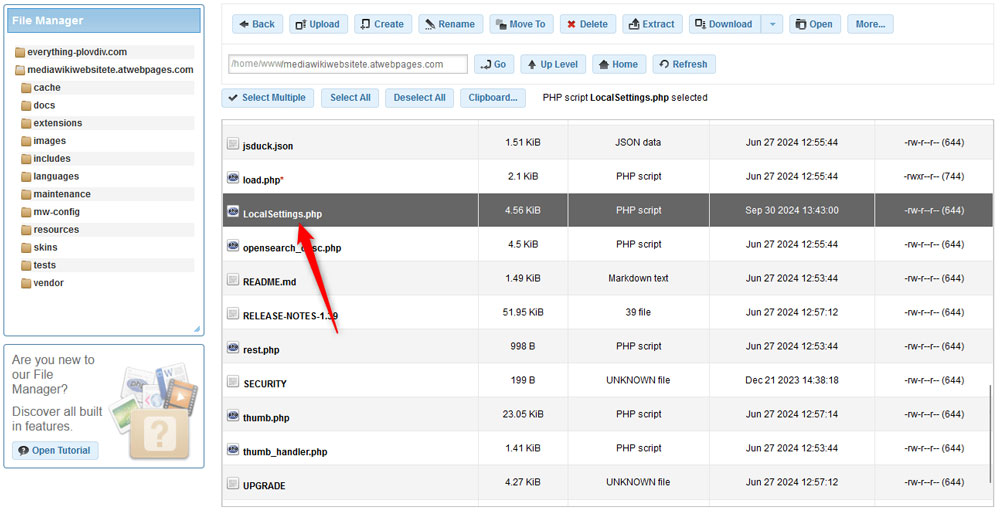
Task: Toggle Select Multiple mode
Action: (x=267, y=98)
